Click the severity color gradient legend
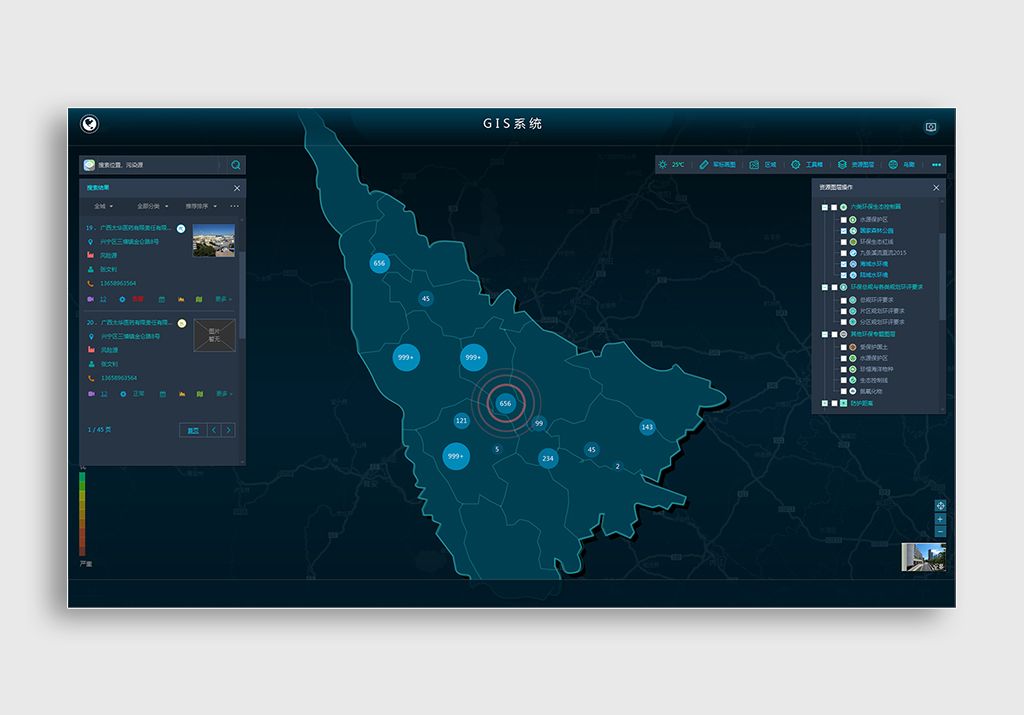This screenshot has width=1024, height=715. pos(82,513)
